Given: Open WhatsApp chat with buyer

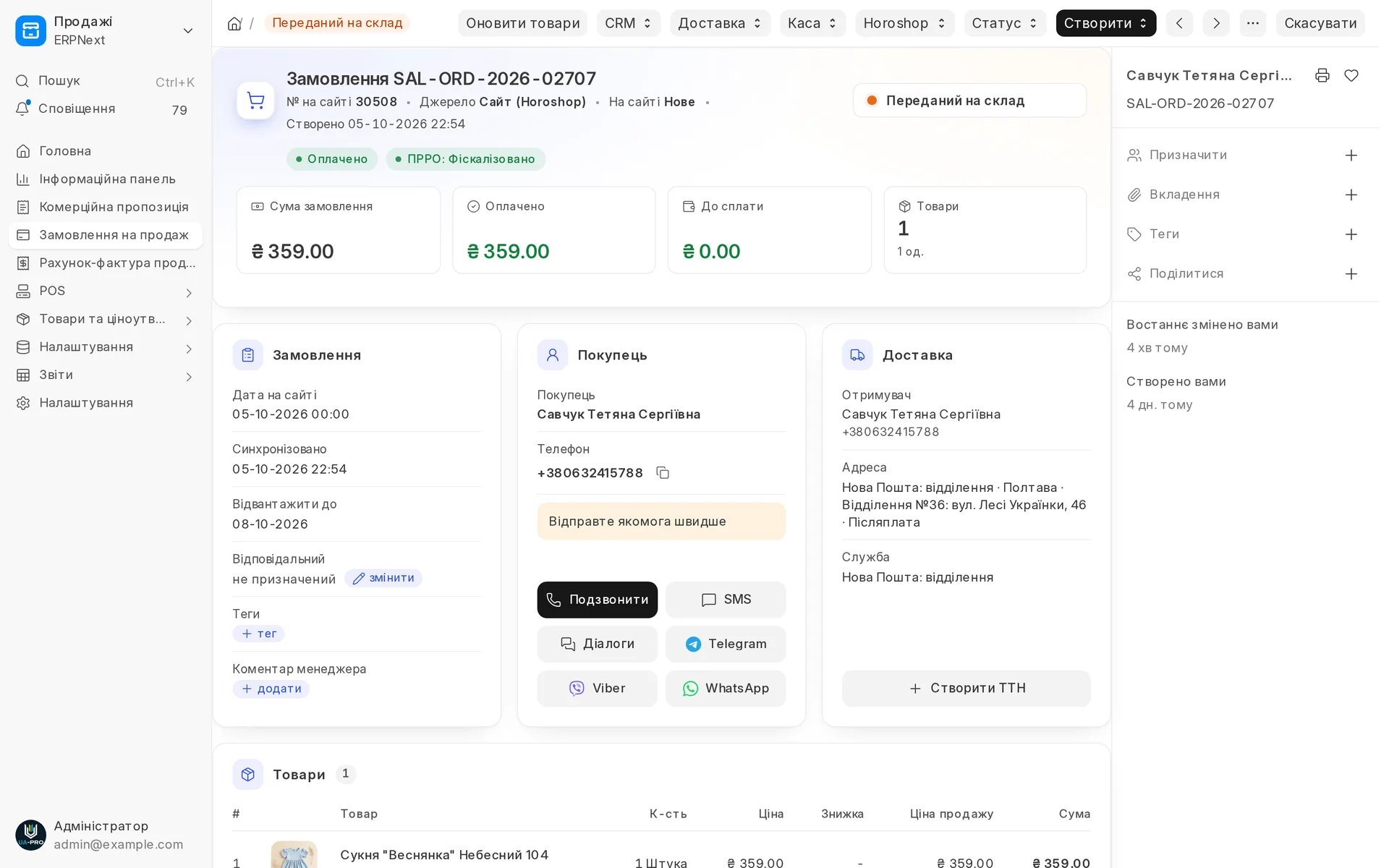Looking at the screenshot, I should pyautogui.click(x=726, y=688).
